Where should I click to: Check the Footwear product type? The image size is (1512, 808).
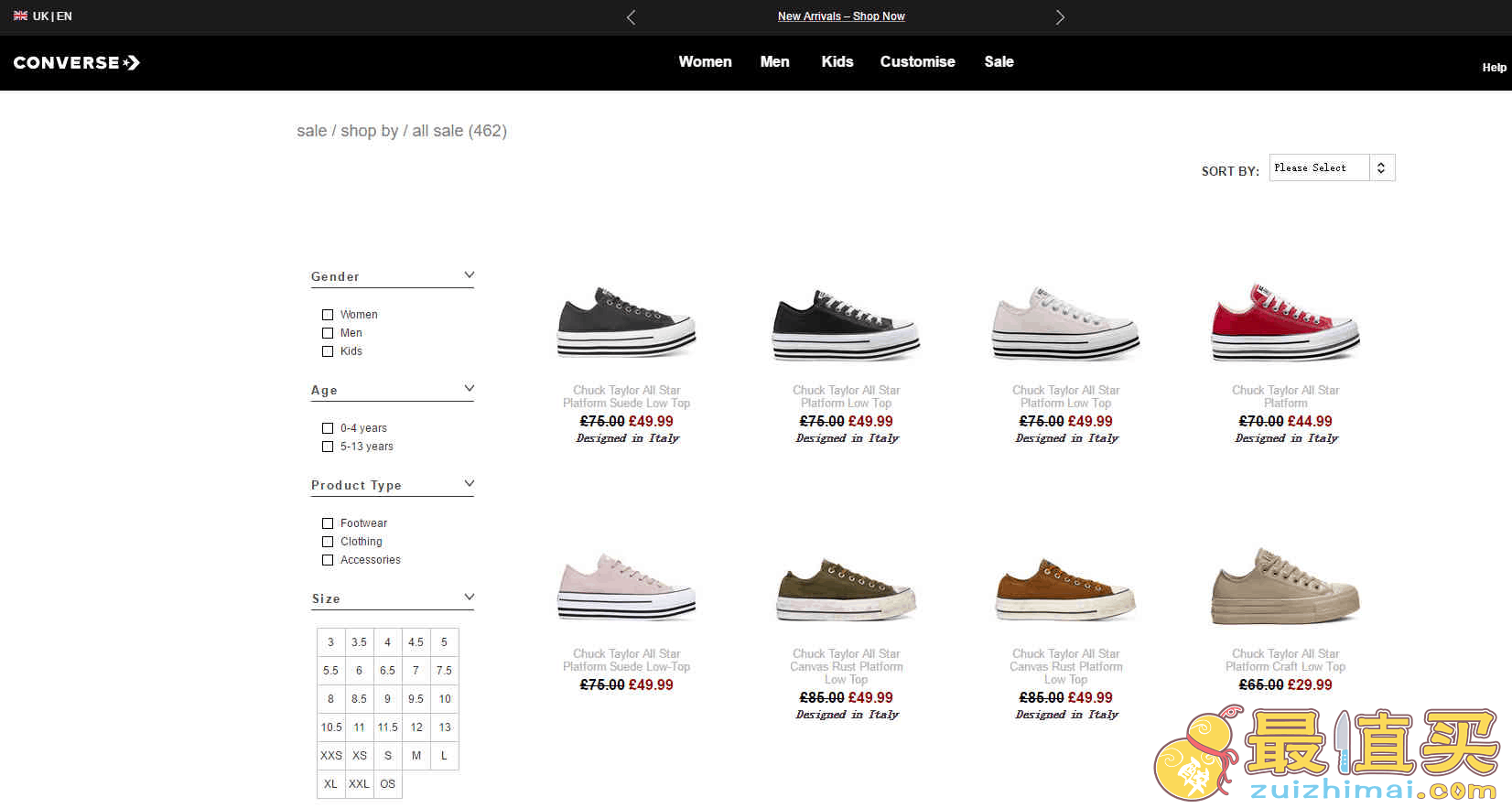coord(328,523)
